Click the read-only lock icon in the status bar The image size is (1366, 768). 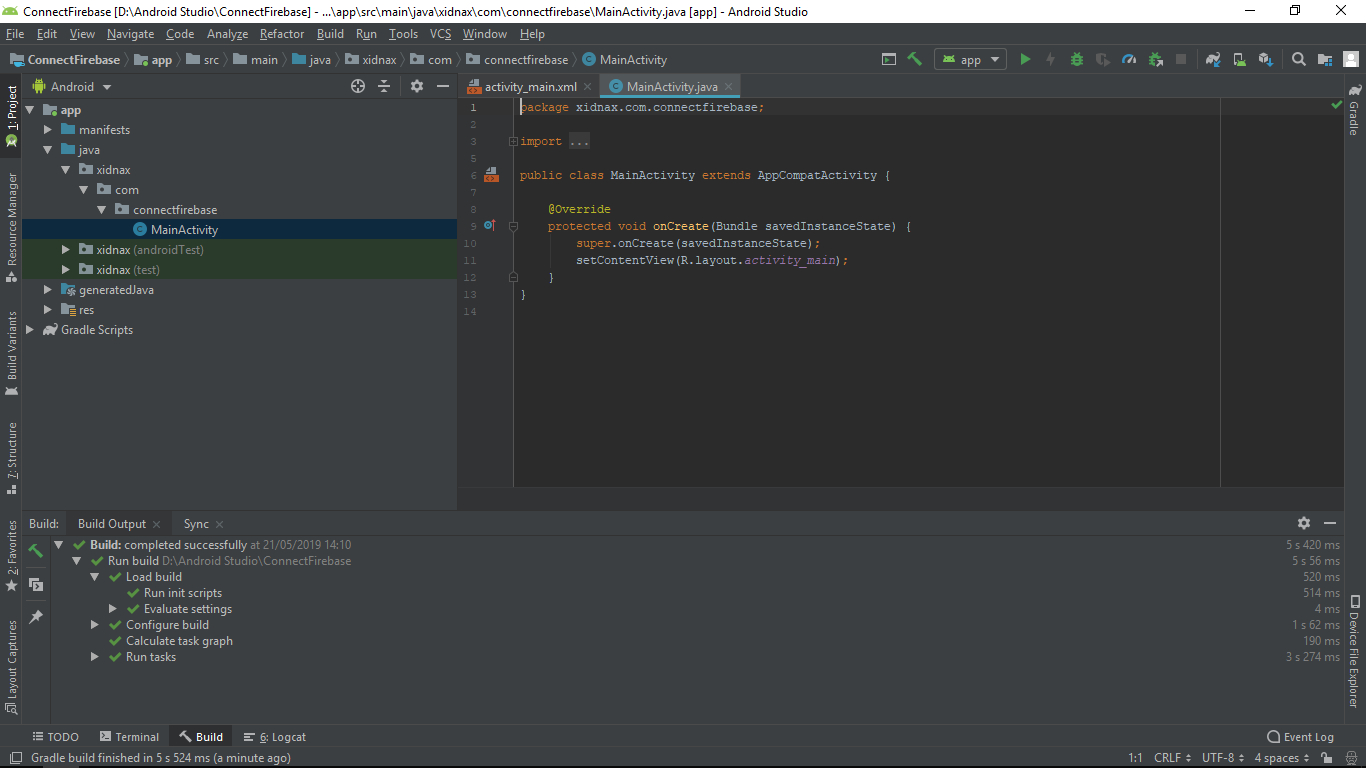1327,758
